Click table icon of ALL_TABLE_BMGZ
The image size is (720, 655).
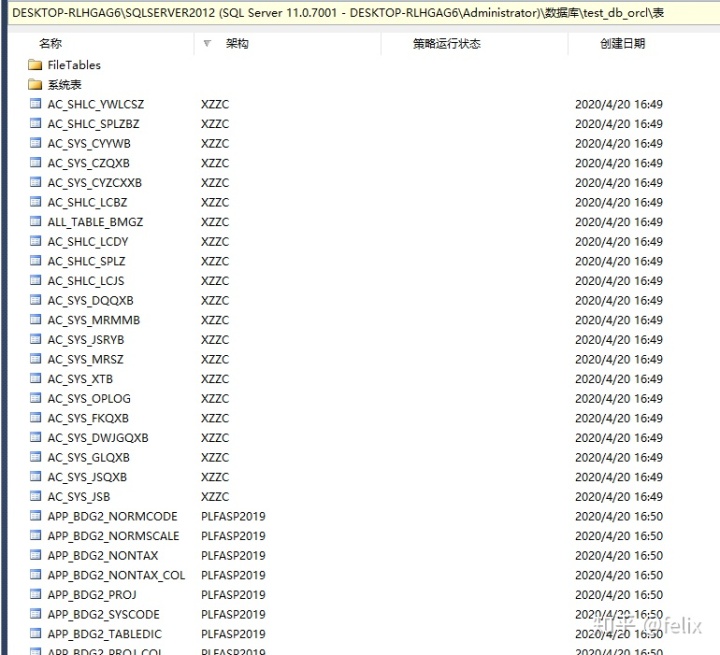[35, 222]
